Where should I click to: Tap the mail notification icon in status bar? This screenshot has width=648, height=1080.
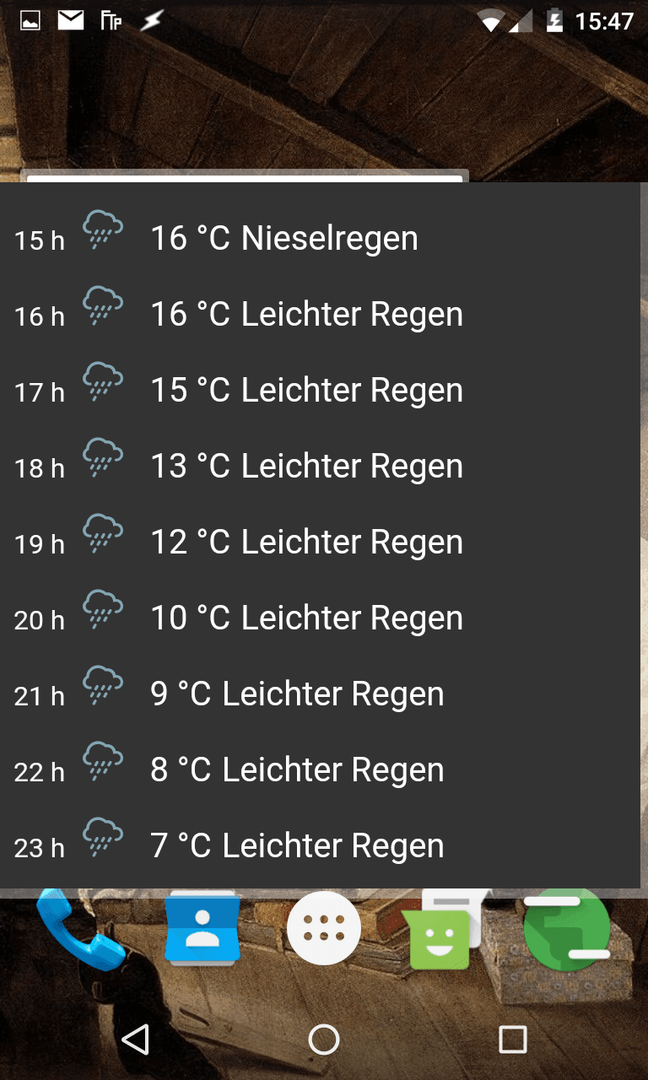[x=70, y=21]
